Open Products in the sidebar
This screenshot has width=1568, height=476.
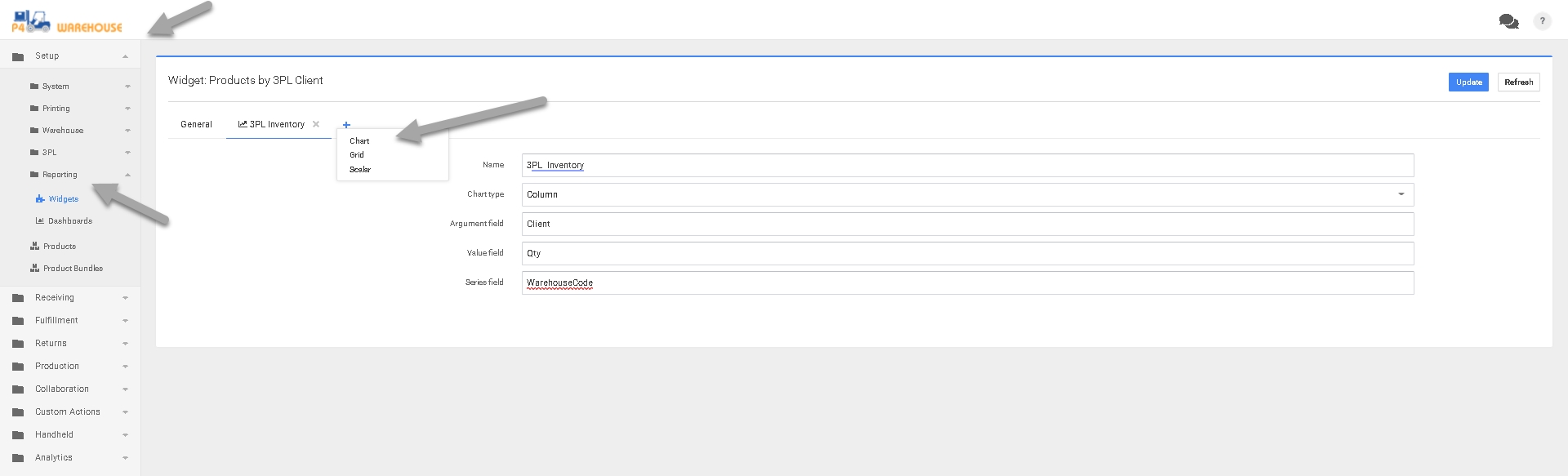pyautogui.click(x=59, y=247)
